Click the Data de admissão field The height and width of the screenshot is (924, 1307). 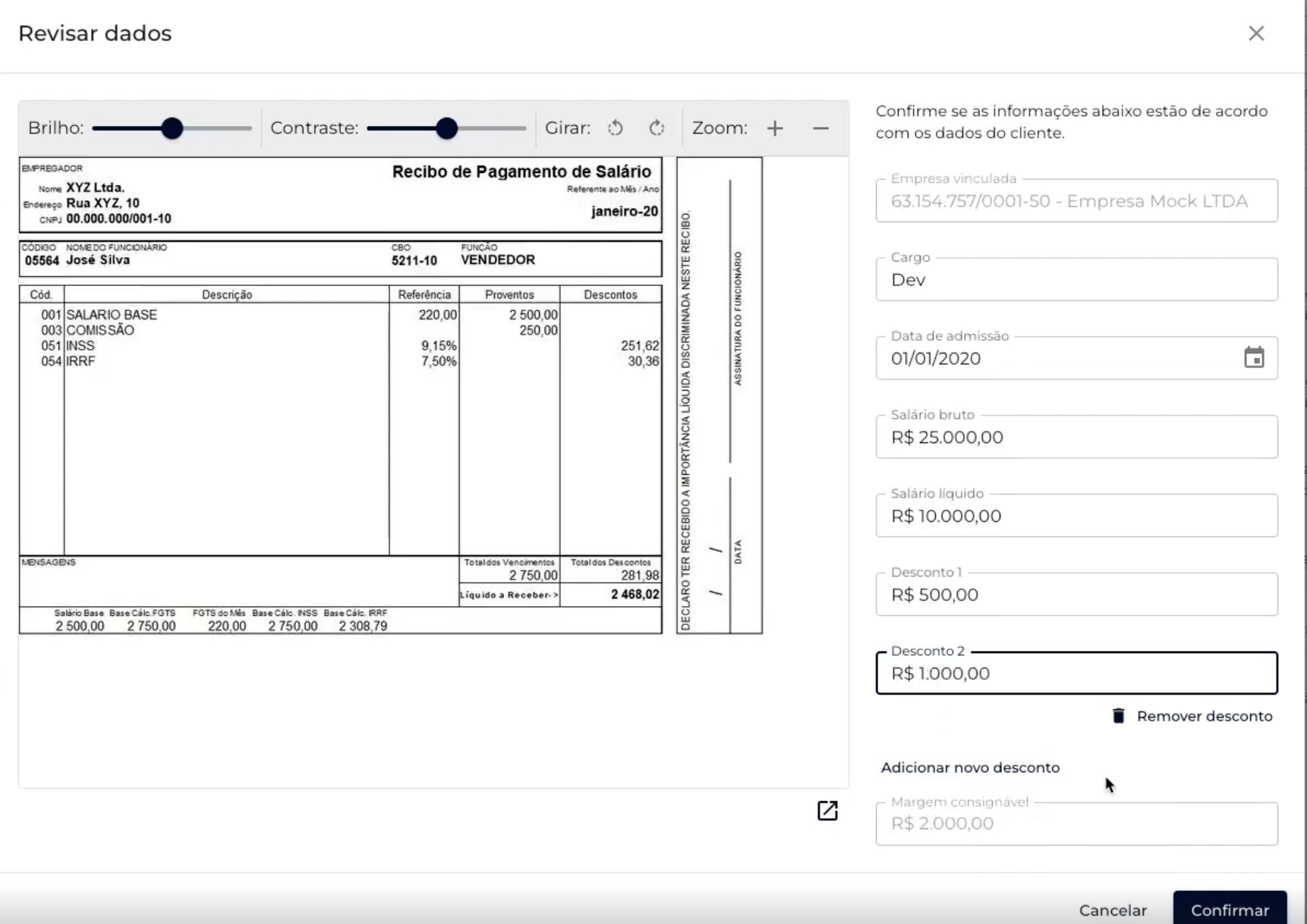coord(1055,358)
